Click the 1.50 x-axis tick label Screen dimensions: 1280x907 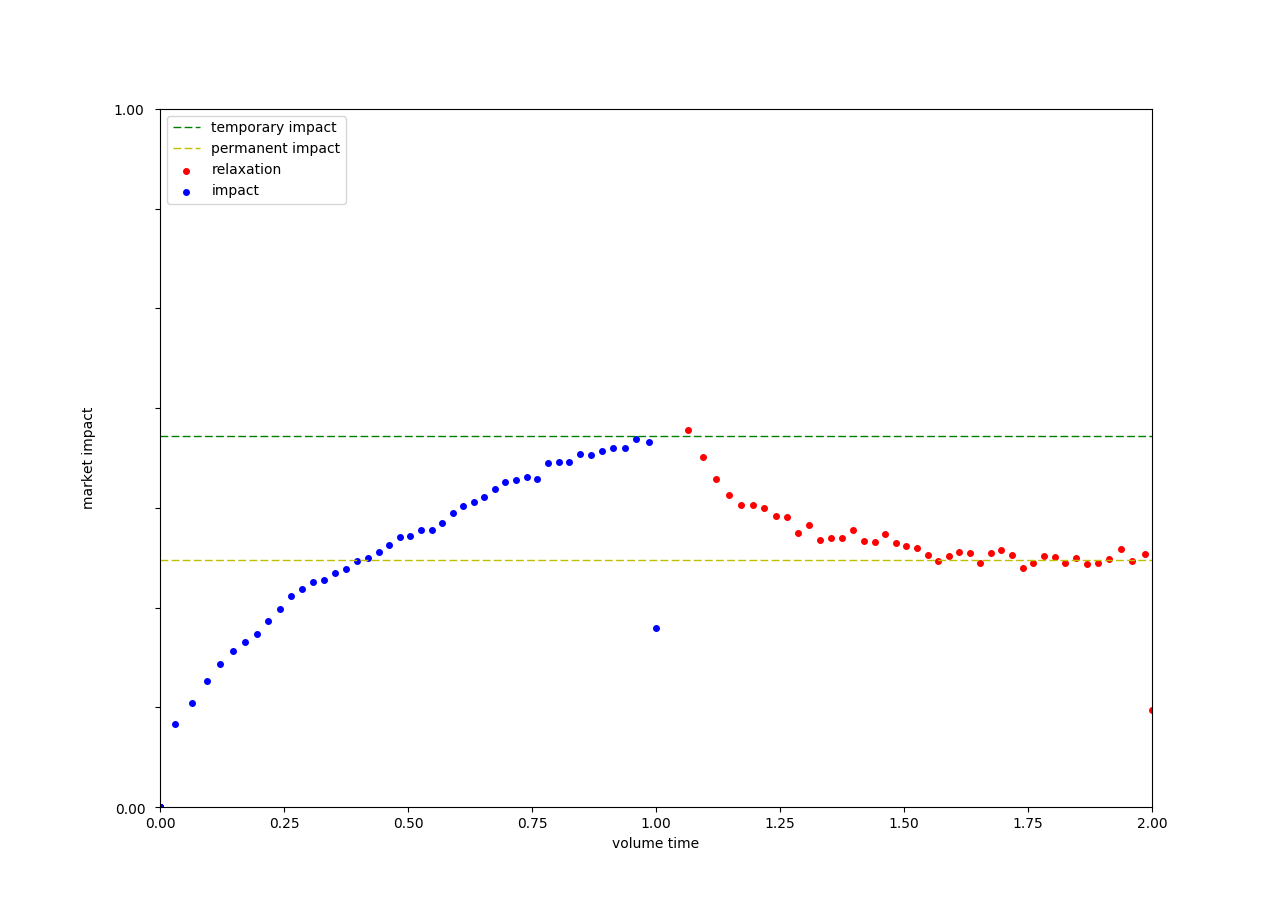904,824
